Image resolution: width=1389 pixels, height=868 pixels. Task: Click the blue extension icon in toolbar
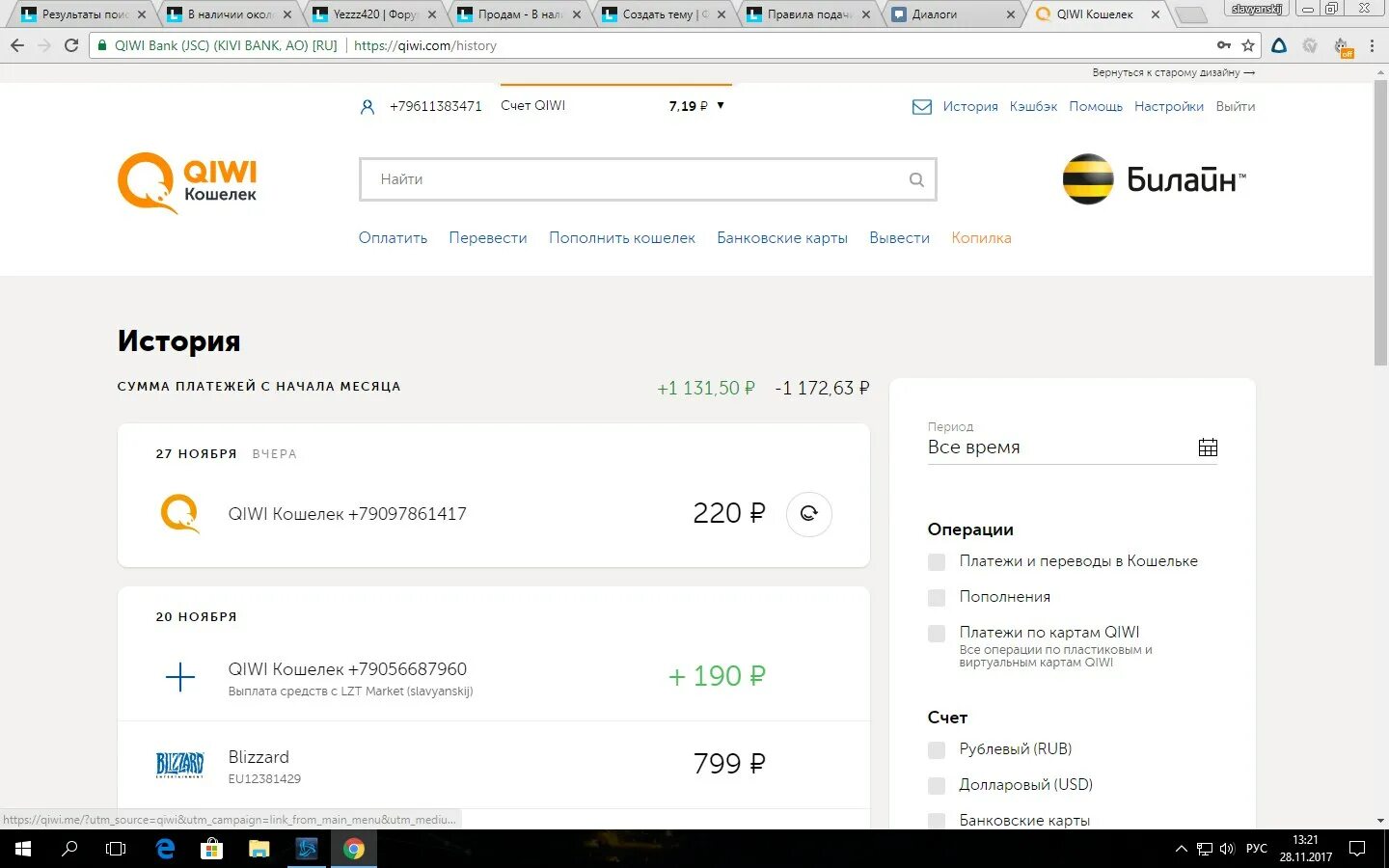(x=1279, y=45)
